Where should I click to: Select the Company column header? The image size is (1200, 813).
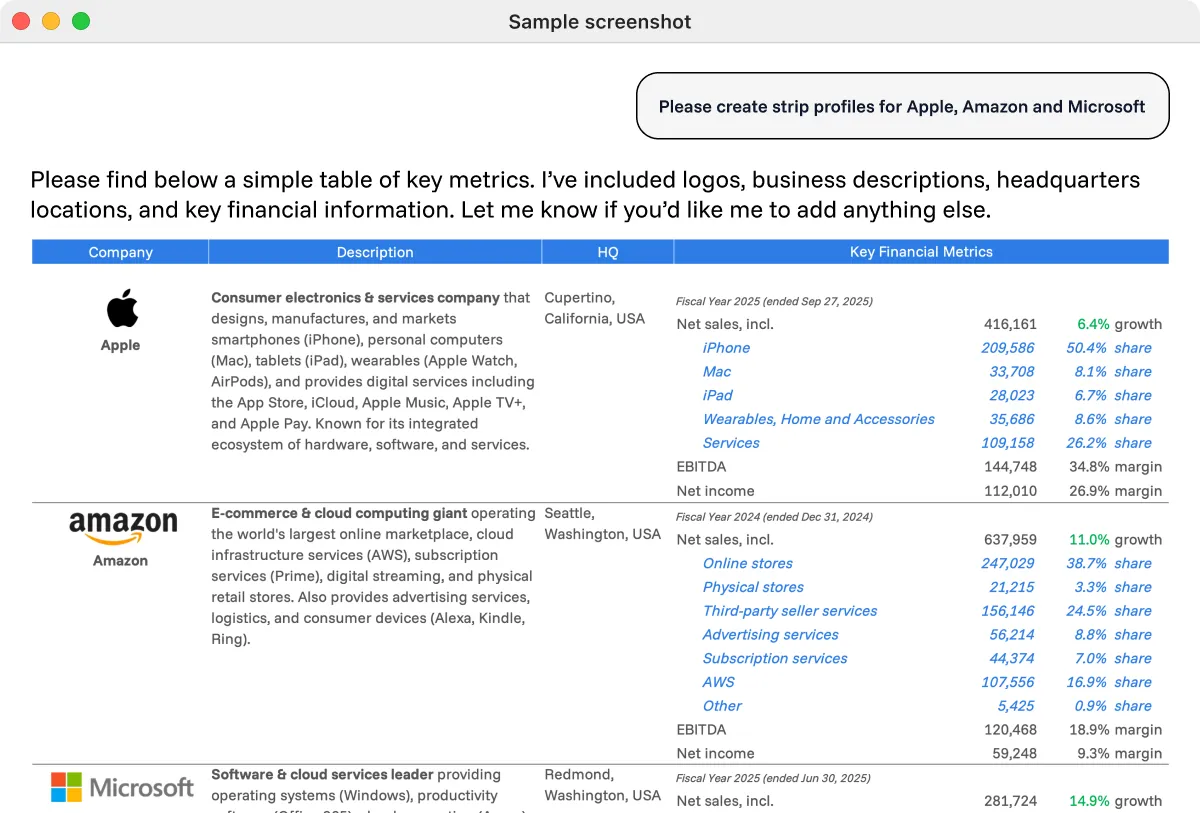120,252
